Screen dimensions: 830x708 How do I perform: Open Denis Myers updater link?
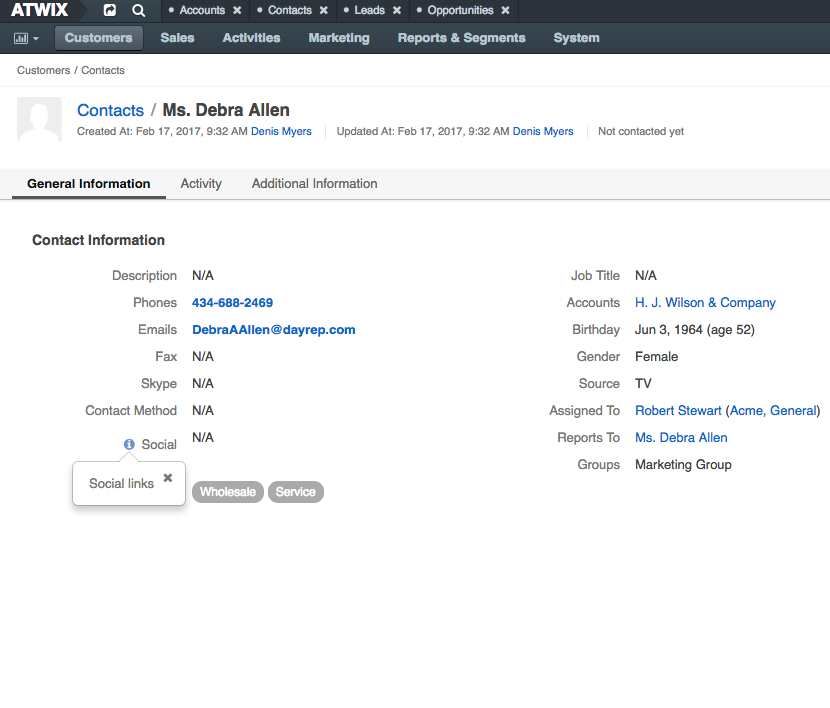(x=543, y=131)
